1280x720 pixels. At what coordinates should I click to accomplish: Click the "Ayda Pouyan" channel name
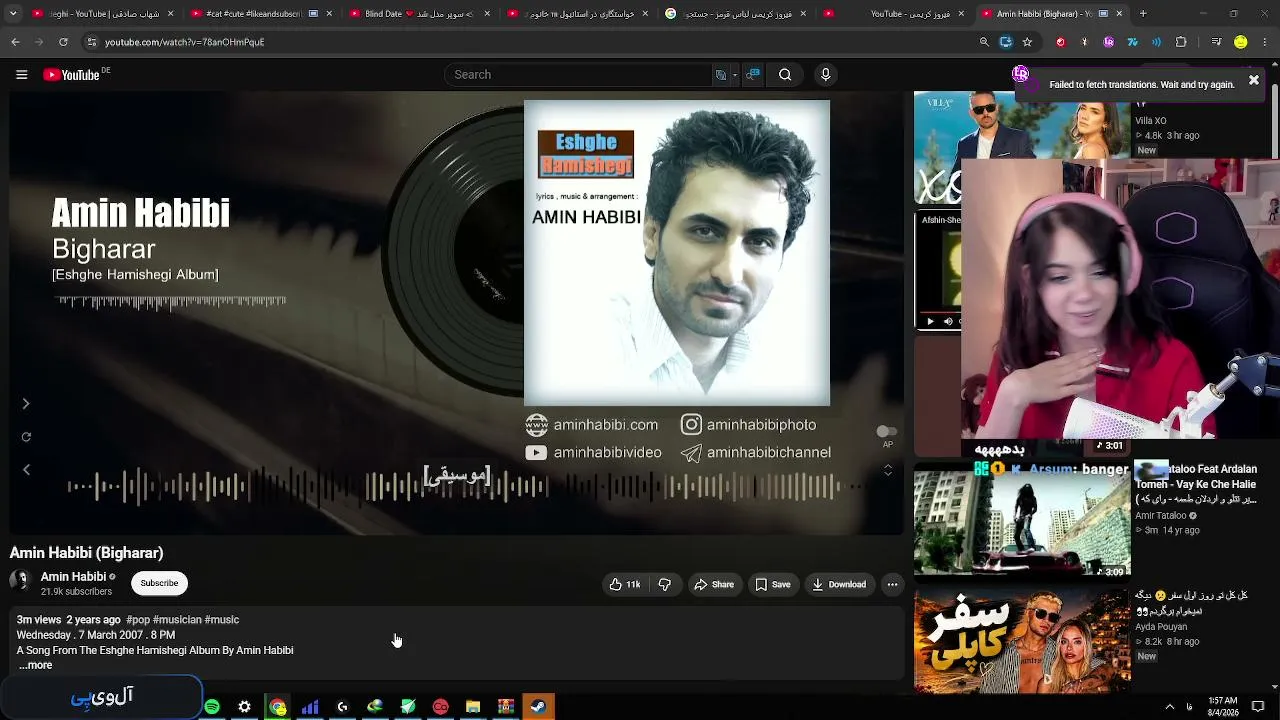point(1161,626)
